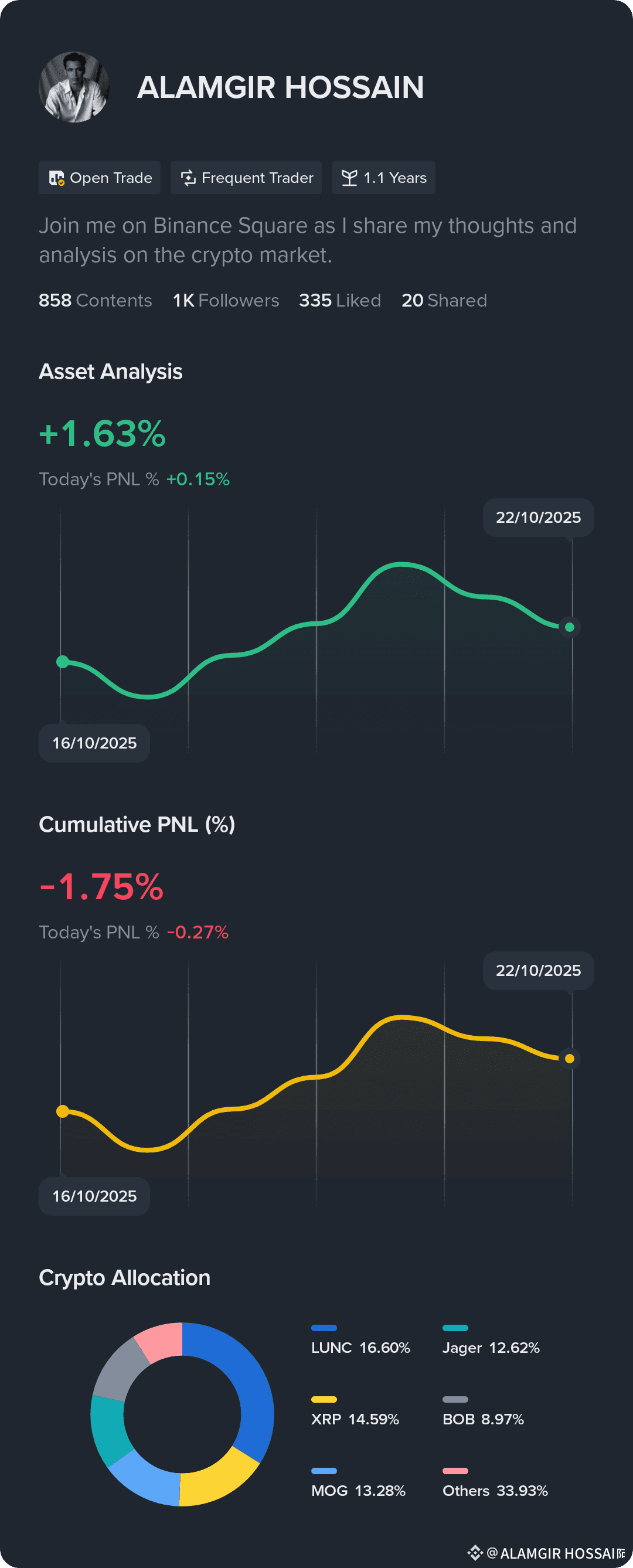Click the 1.1 Years sprout icon
Viewport: 633px width, 1568px height.
pos(349,178)
